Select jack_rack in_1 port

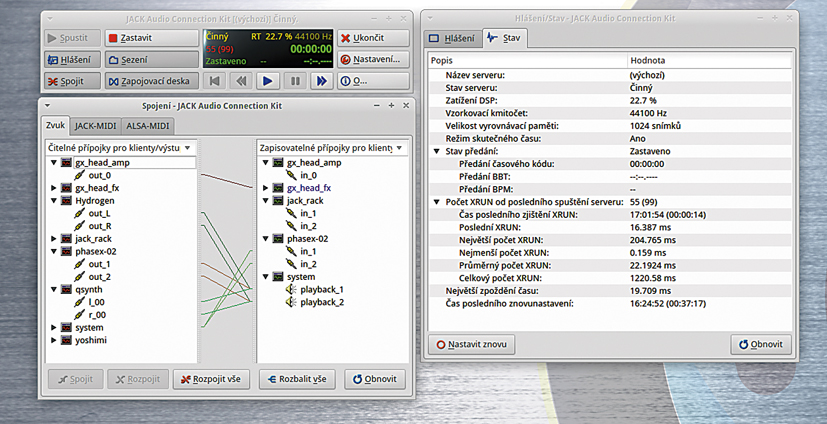coord(308,214)
